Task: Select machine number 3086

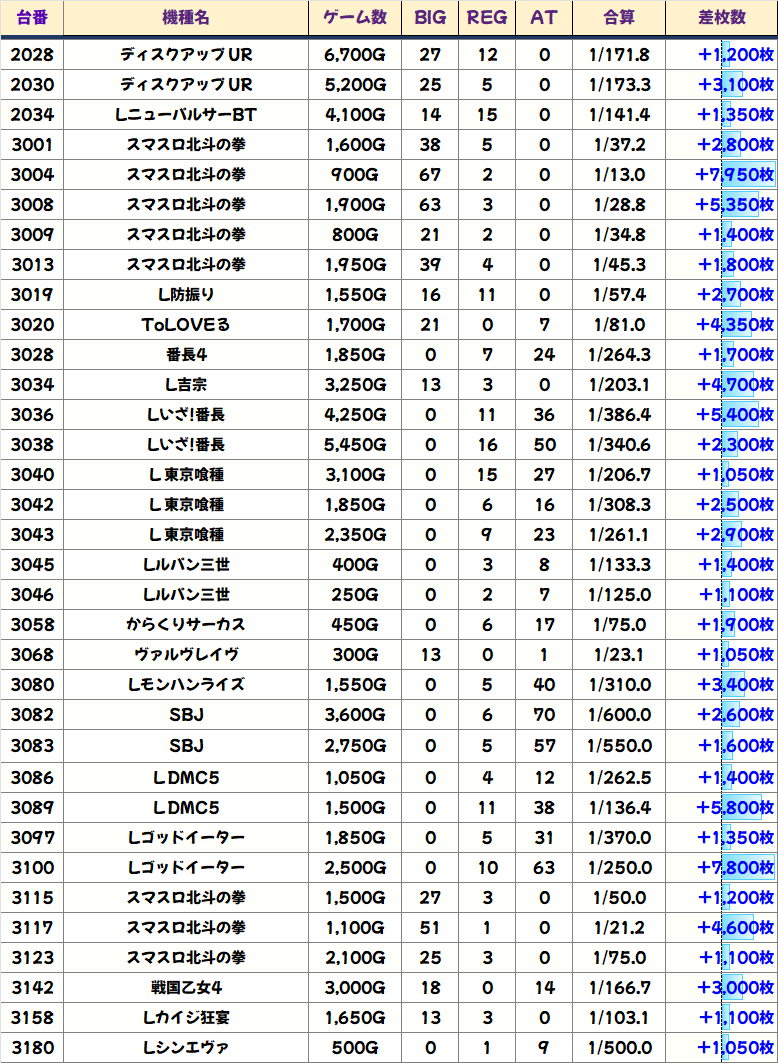Action: coord(32,777)
